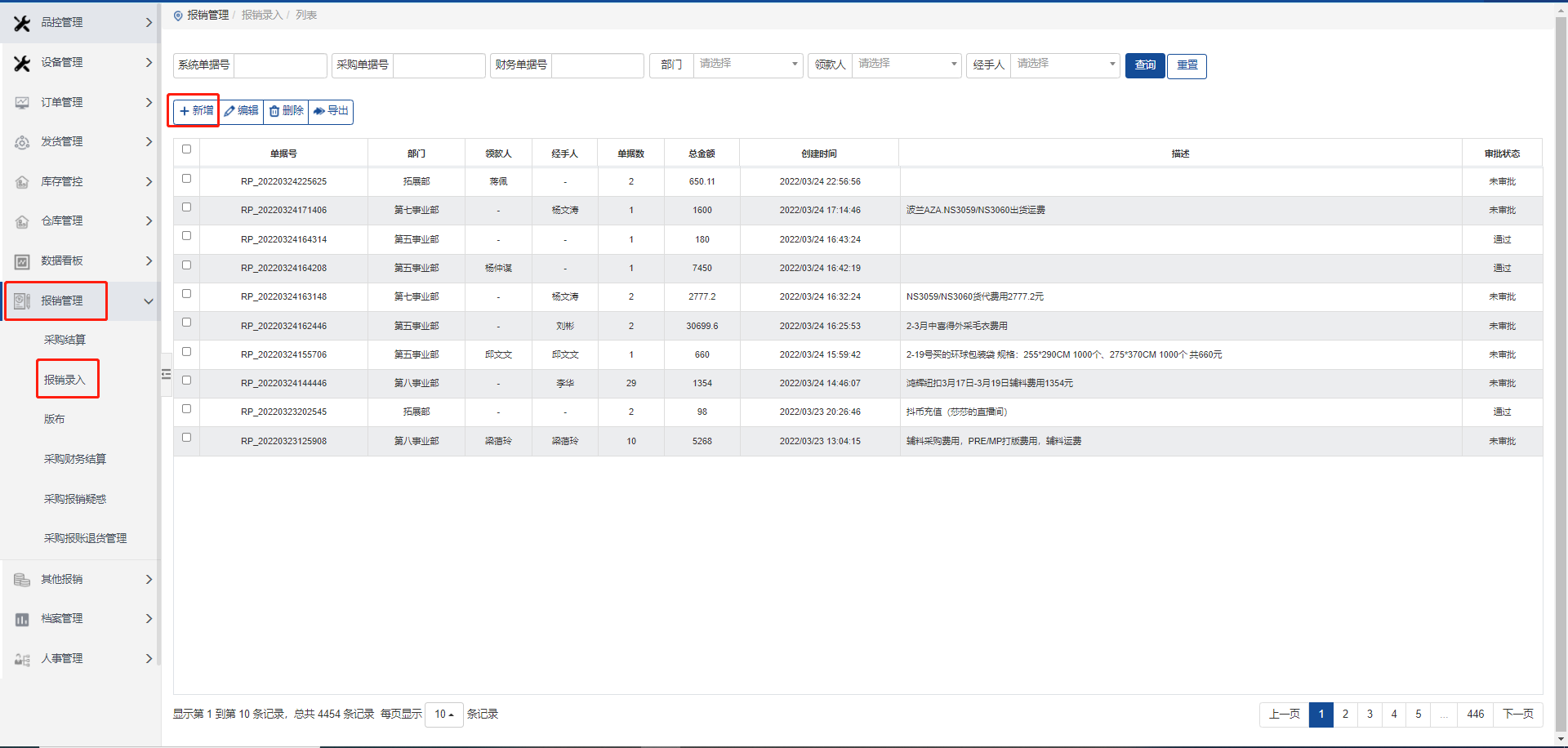Click the 品控管理 sidebar icon

point(22,23)
